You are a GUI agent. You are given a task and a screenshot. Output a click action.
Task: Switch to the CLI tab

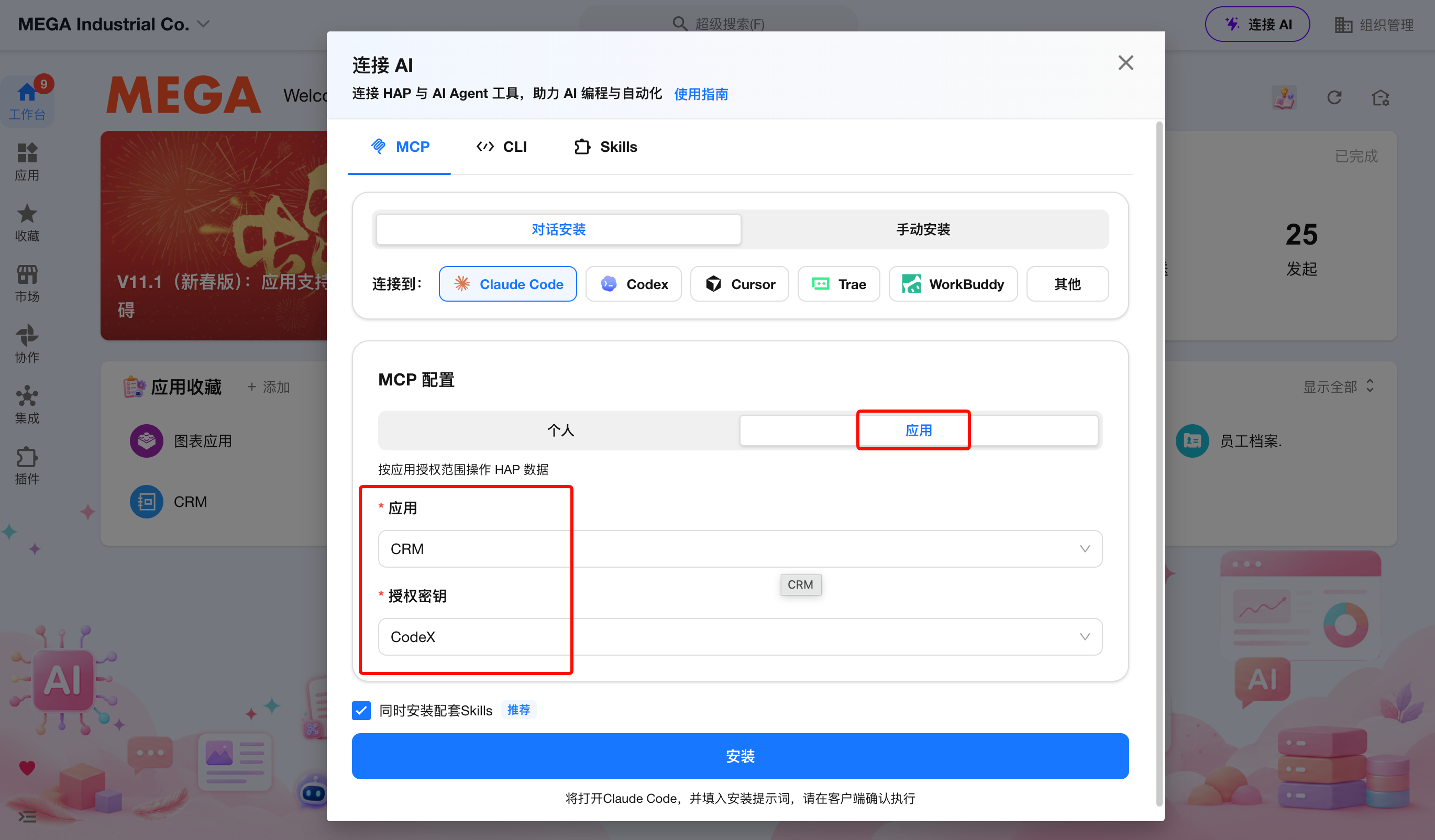tap(501, 147)
